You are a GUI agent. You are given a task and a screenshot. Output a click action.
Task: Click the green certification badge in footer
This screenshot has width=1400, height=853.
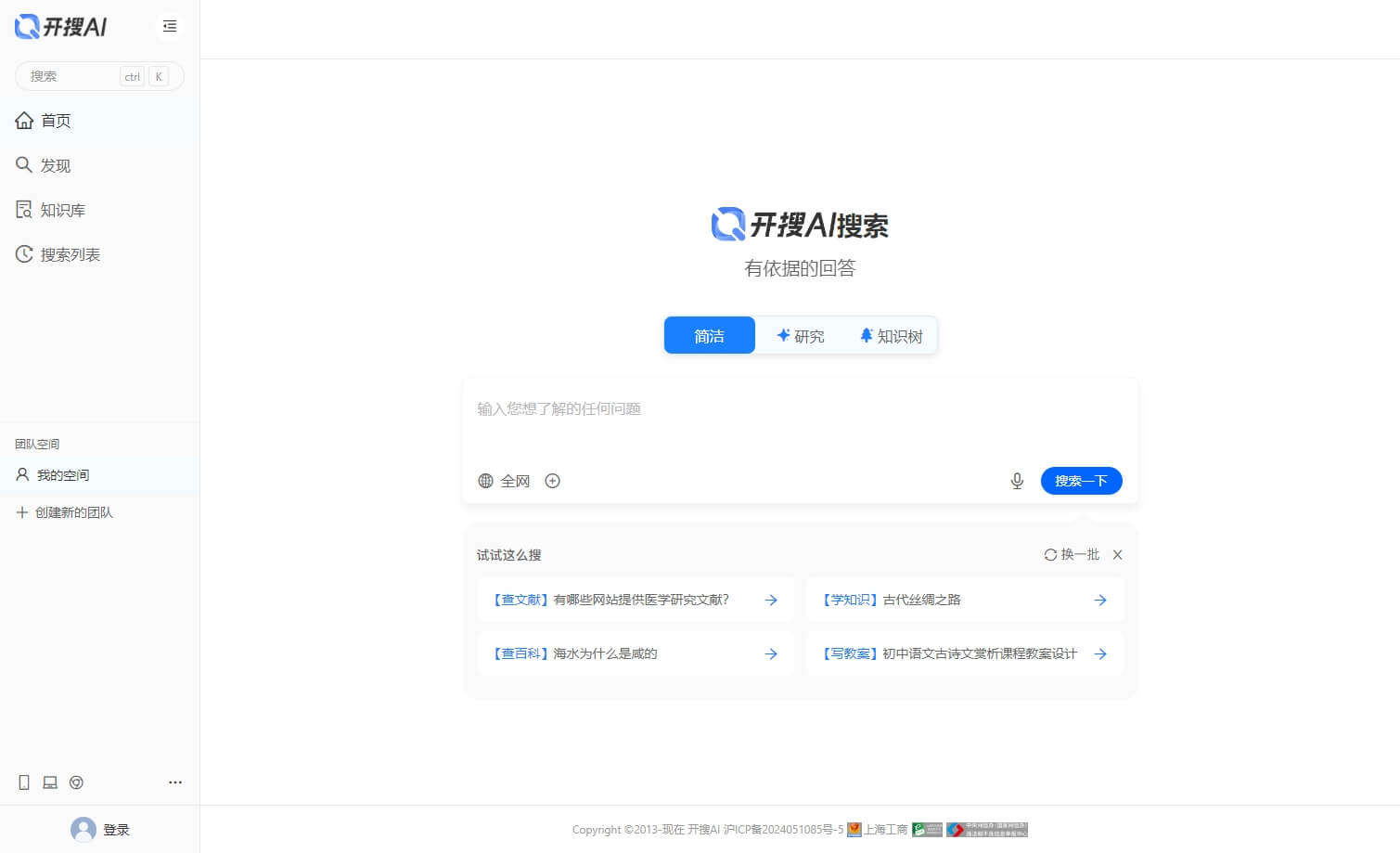(927, 830)
